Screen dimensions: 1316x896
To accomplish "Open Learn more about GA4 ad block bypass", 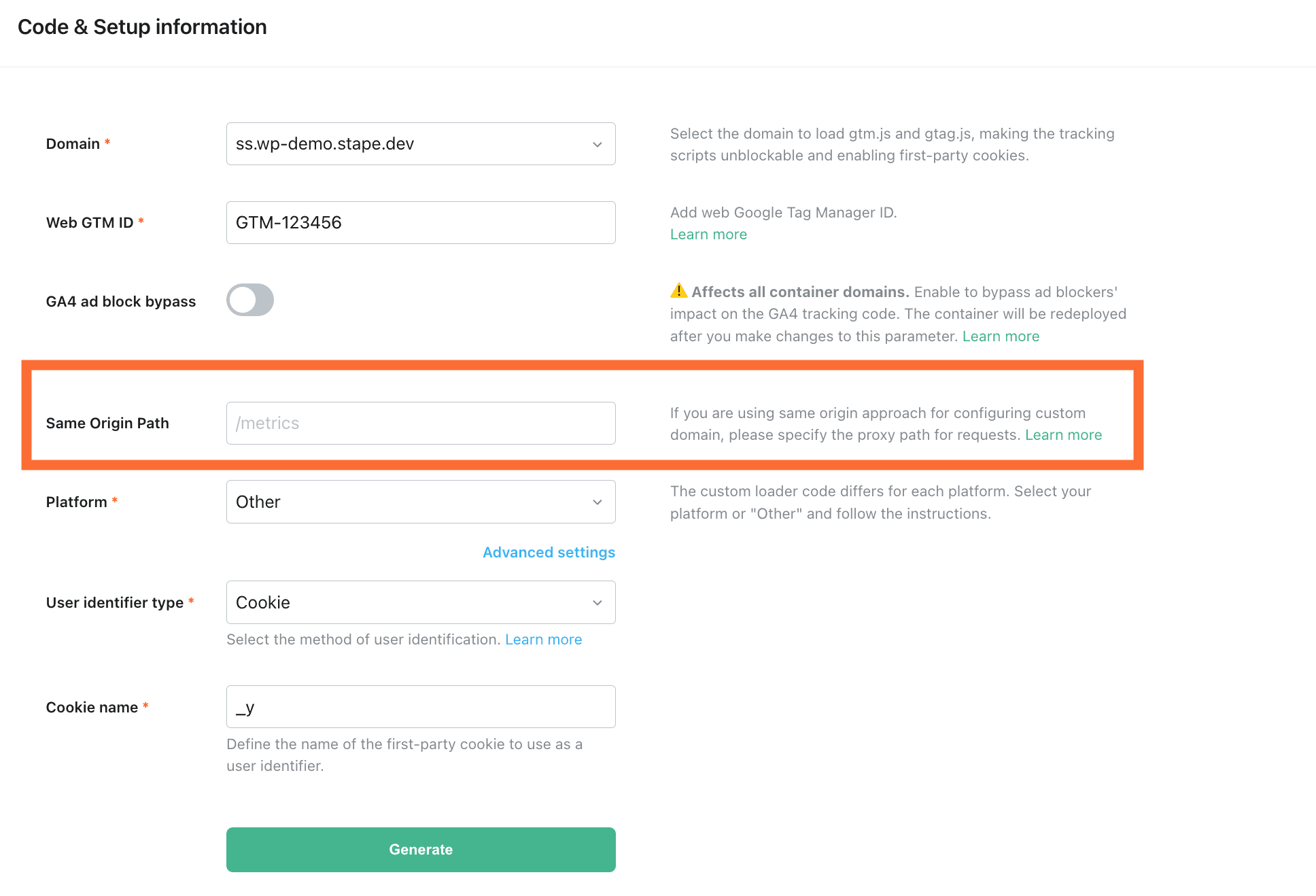I will tap(1001, 336).
